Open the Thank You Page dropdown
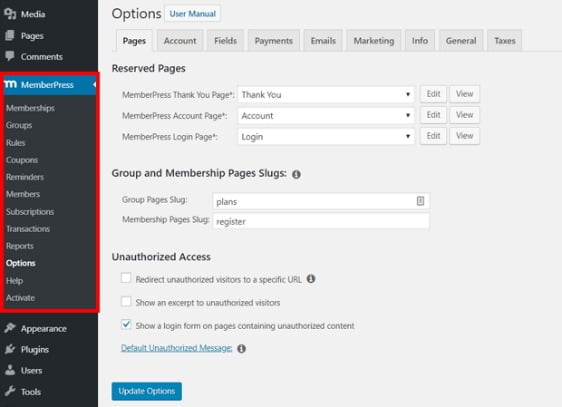The width and height of the screenshot is (562, 407). tap(326, 95)
